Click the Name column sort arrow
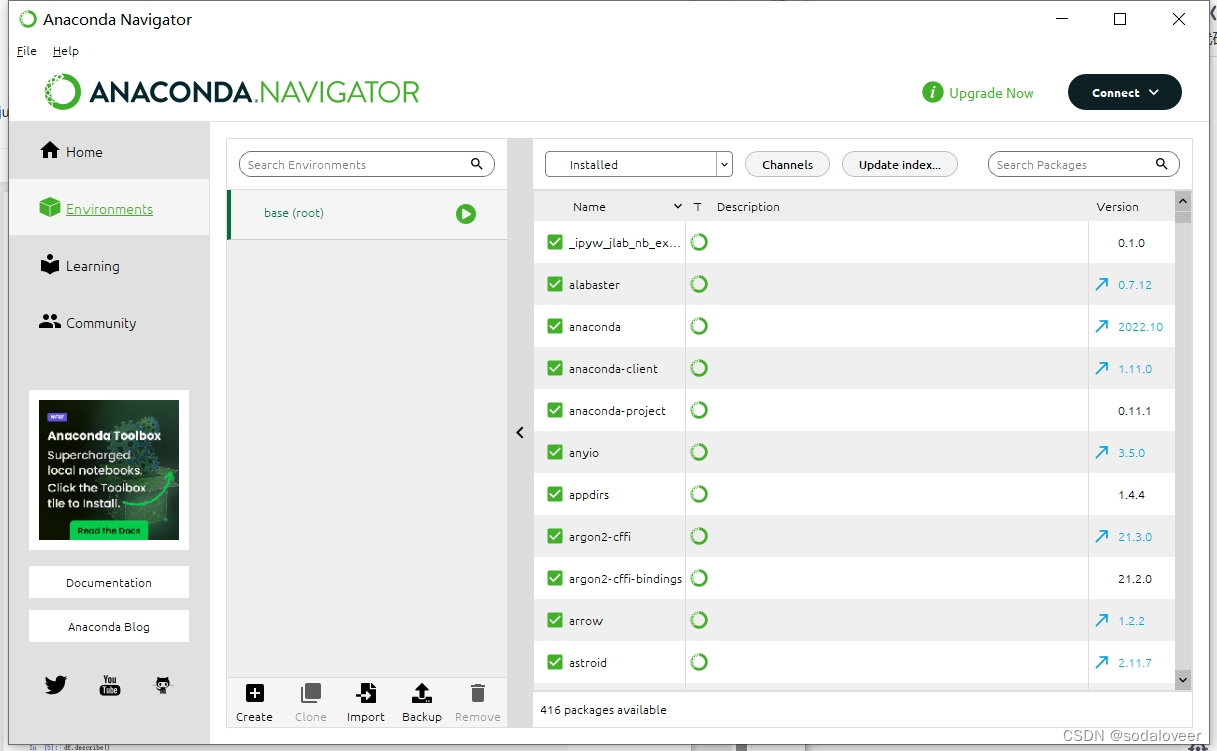1217x751 pixels. click(x=678, y=207)
